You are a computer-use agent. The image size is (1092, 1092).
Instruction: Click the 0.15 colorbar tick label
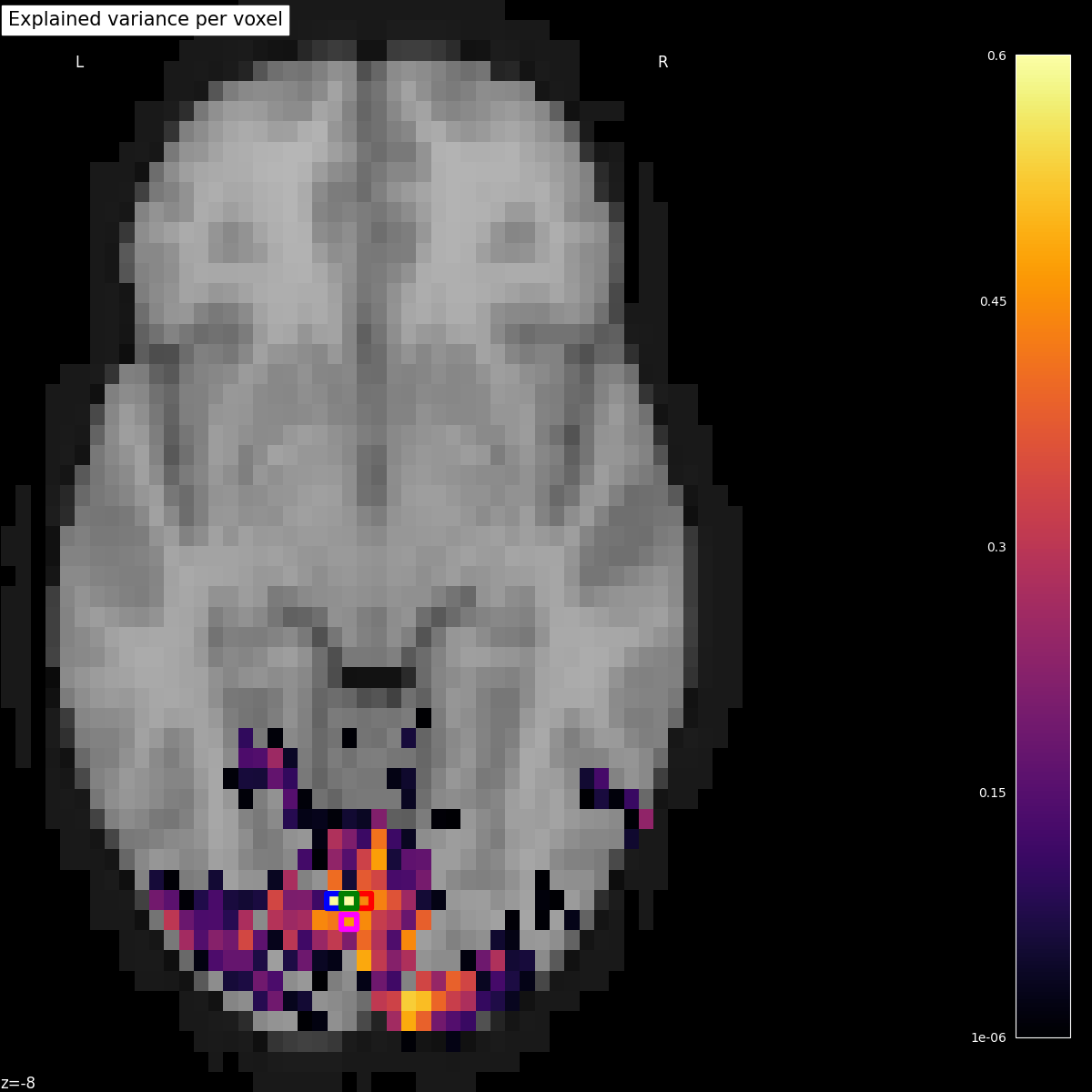(x=993, y=793)
